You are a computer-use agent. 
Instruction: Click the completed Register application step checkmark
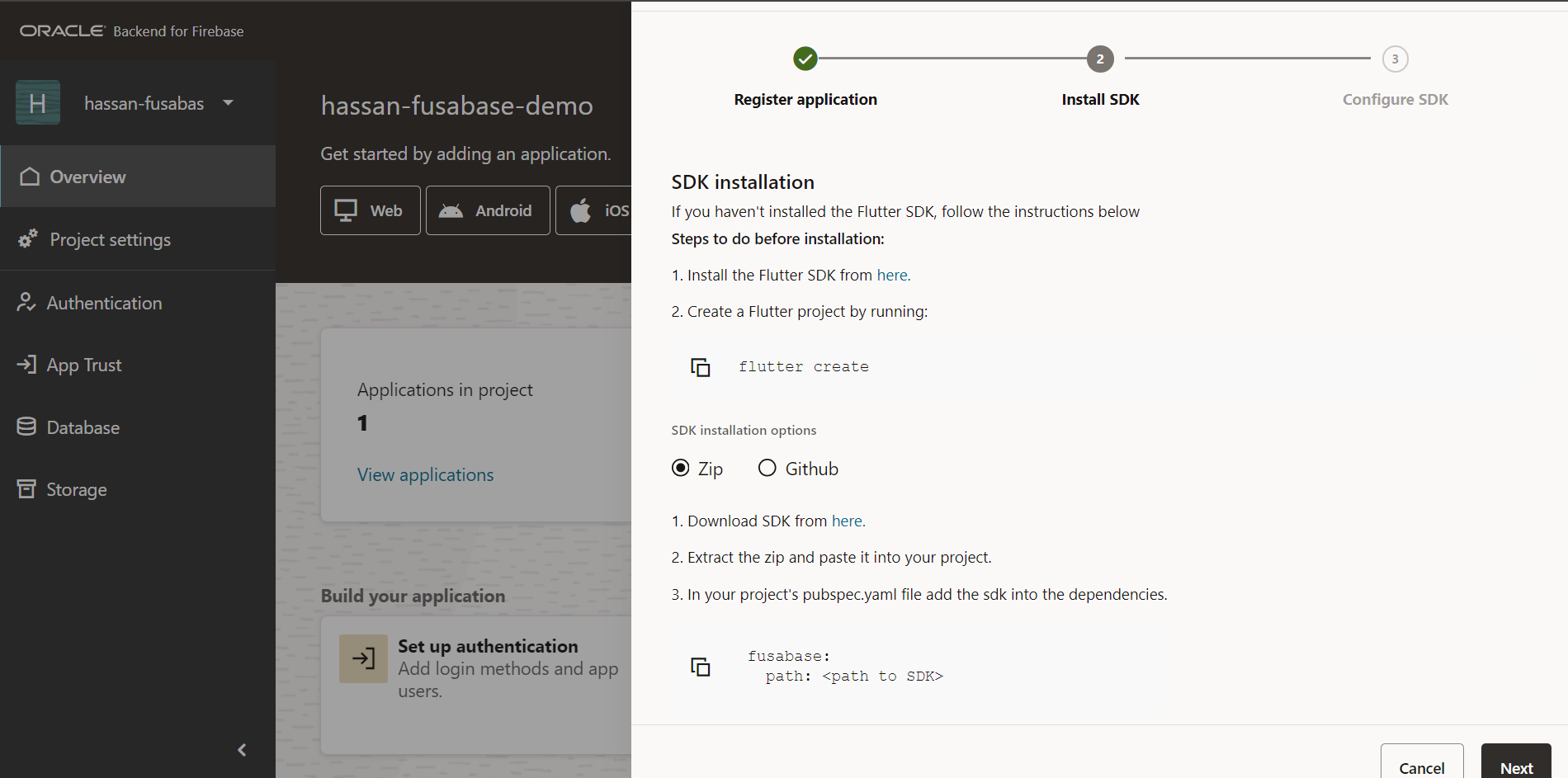[805, 59]
